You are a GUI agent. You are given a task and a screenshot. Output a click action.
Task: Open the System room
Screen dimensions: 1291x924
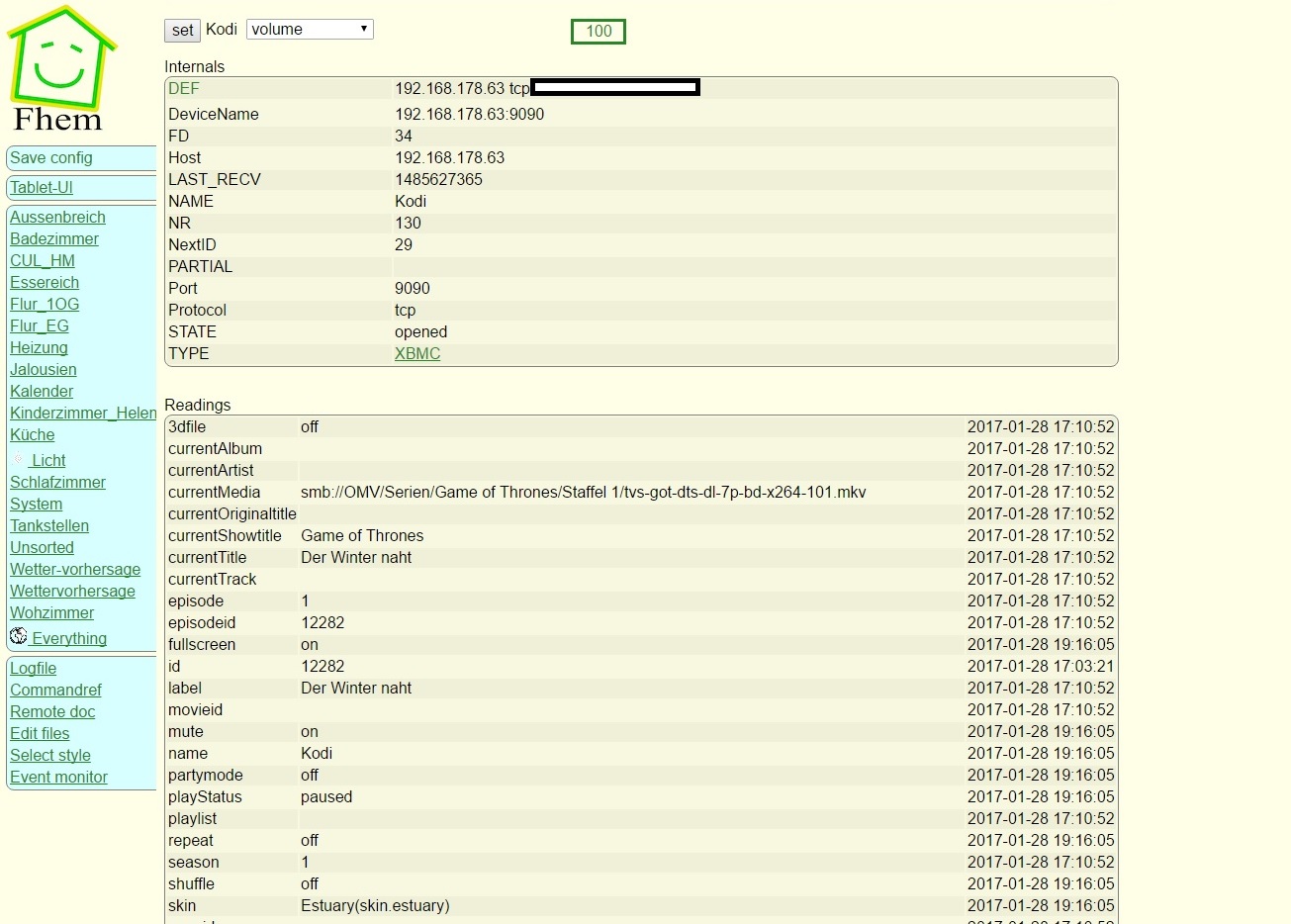point(37,505)
